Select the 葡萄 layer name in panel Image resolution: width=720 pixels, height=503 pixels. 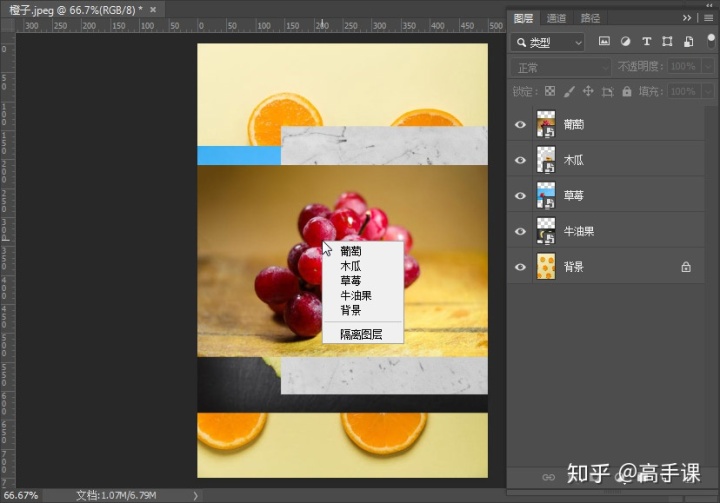pos(574,124)
